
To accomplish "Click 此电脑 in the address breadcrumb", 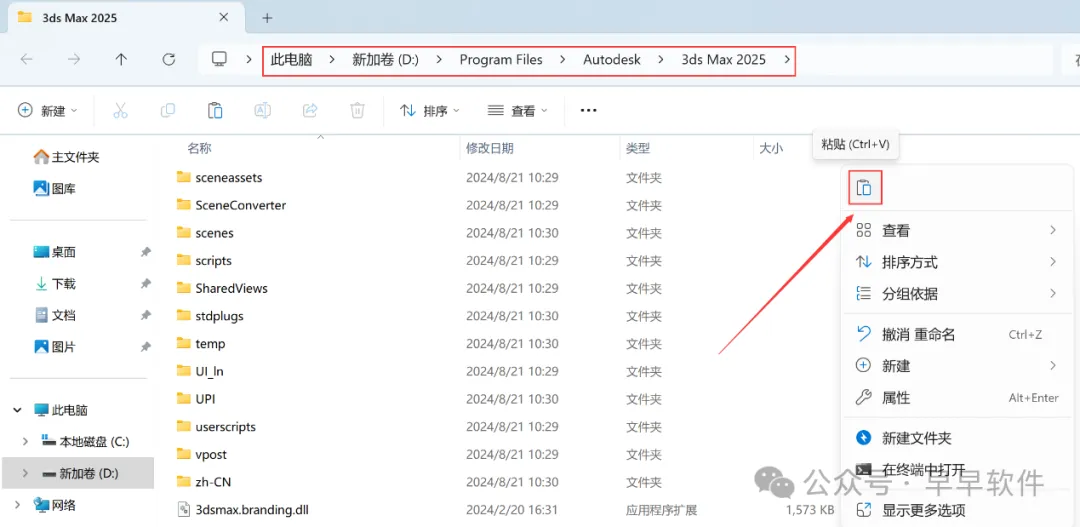I will click(291, 60).
